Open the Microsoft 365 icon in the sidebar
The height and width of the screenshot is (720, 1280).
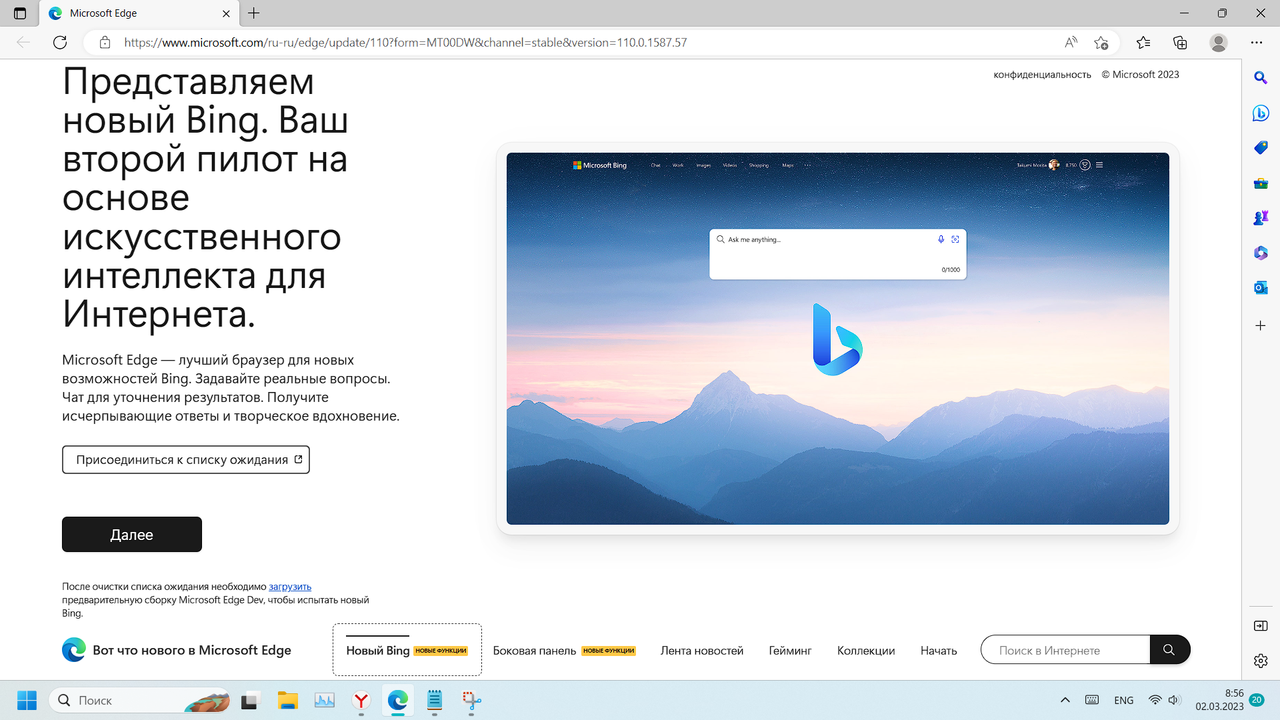[1261, 253]
